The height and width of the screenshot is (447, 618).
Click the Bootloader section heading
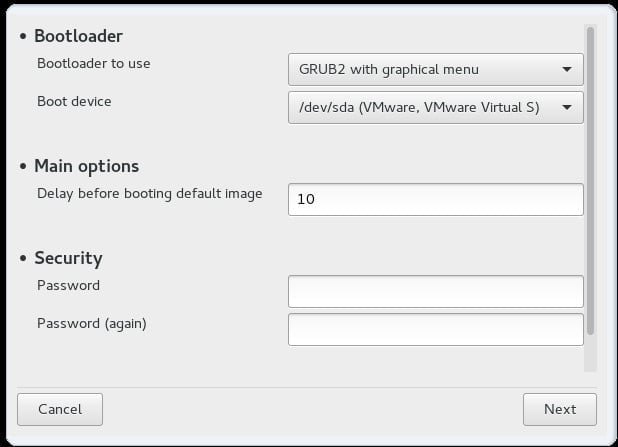tap(78, 36)
